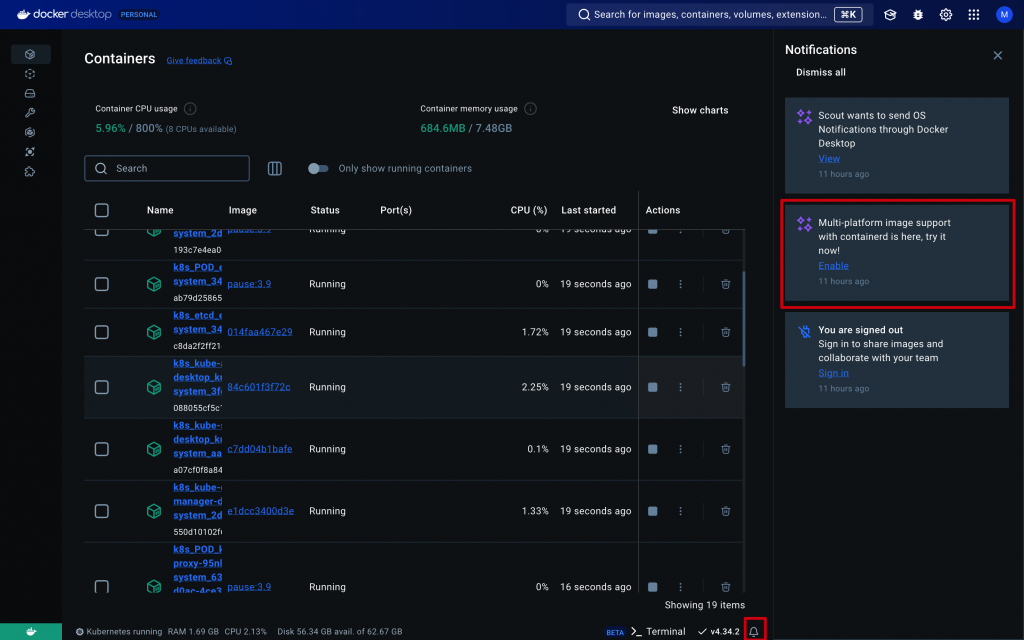Click the global search bar for images and containers
1024x640 pixels.
[719, 14]
